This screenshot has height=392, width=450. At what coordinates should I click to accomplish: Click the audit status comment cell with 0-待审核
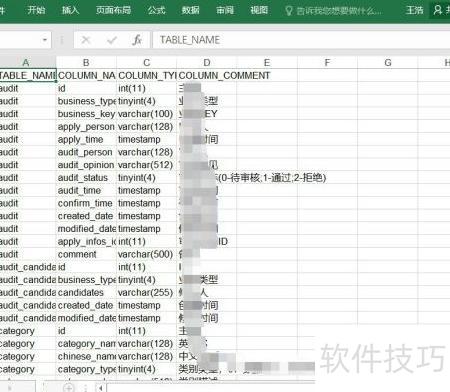tap(207, 178)
